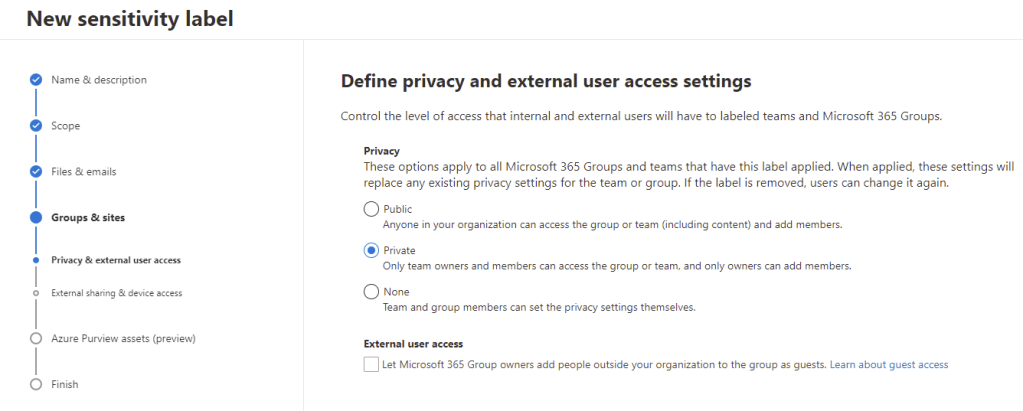This screenshot has height=411, width=1023.
Task: Open the Files & emails step
Action: tap(84, 171)
